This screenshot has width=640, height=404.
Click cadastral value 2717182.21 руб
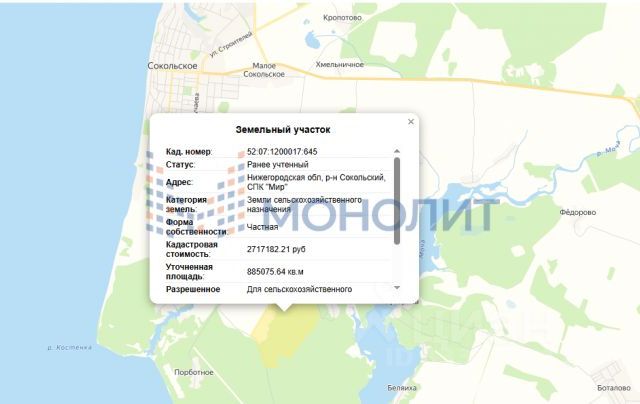pyautogui.click(x=276, y=249)
